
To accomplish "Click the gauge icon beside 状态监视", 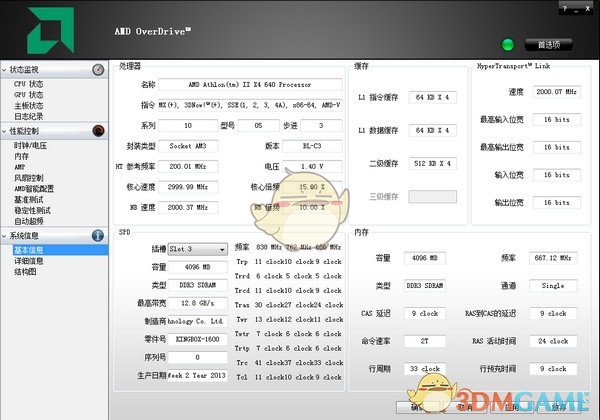I will [98, 69].
